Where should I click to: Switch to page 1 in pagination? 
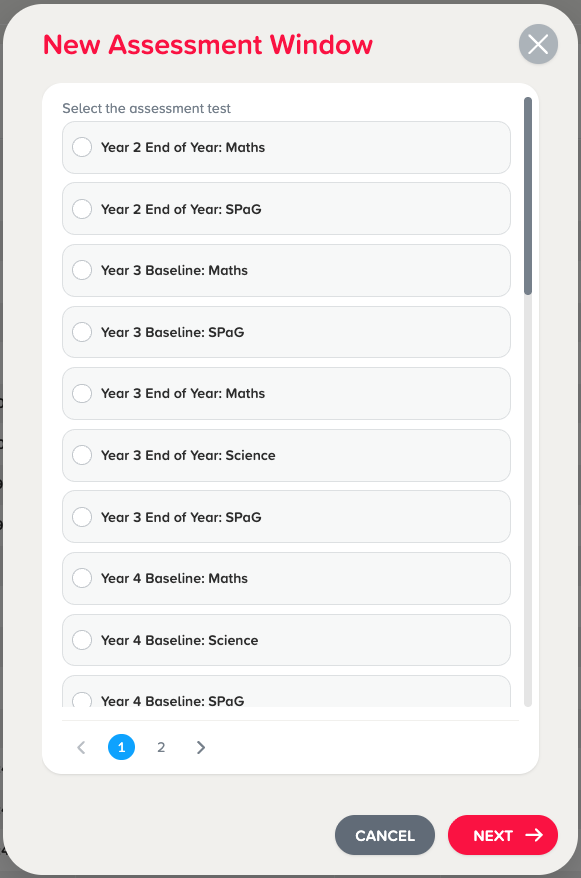(x=121, y=747)
